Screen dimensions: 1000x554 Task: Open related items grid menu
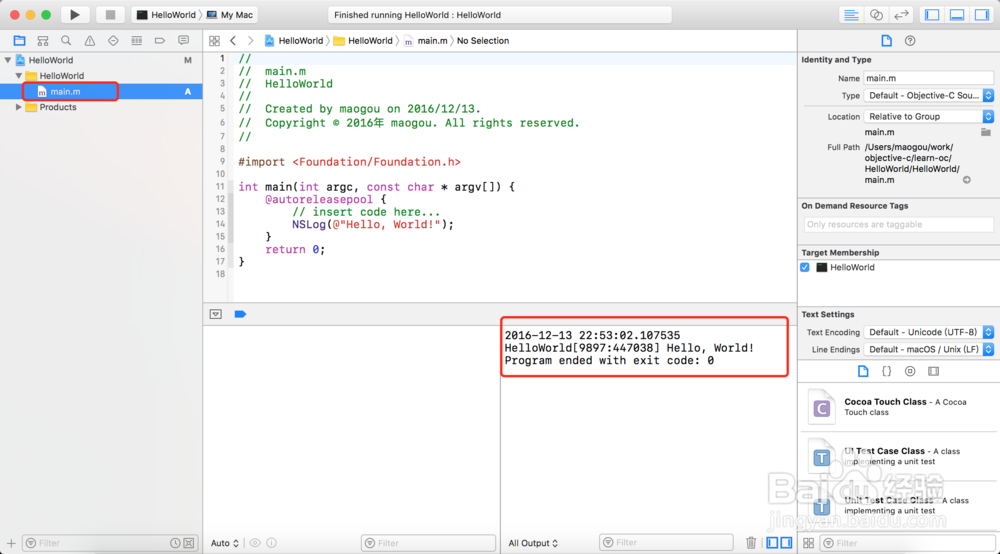pyautogui.click(x=214, y=41)
